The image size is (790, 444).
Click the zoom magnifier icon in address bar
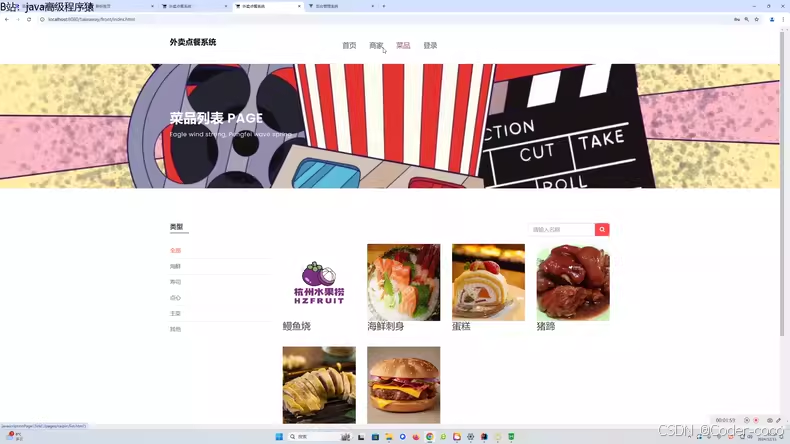[747, 19]
